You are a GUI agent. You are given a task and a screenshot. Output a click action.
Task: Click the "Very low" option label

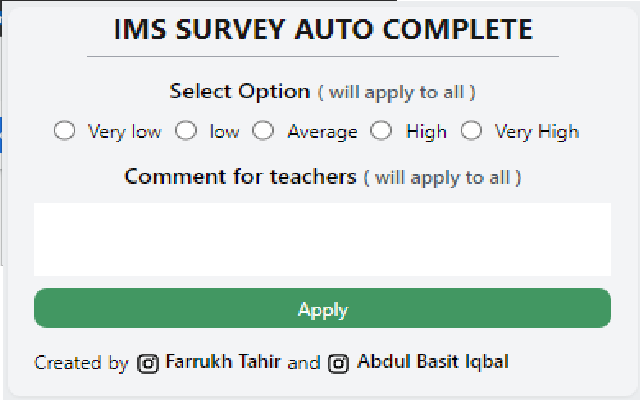(124, 132)
